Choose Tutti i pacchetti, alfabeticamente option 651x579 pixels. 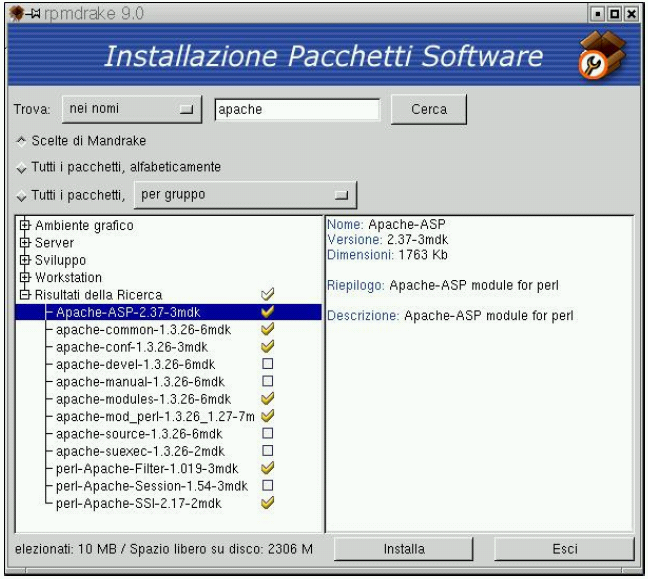(x=22, y=167)
